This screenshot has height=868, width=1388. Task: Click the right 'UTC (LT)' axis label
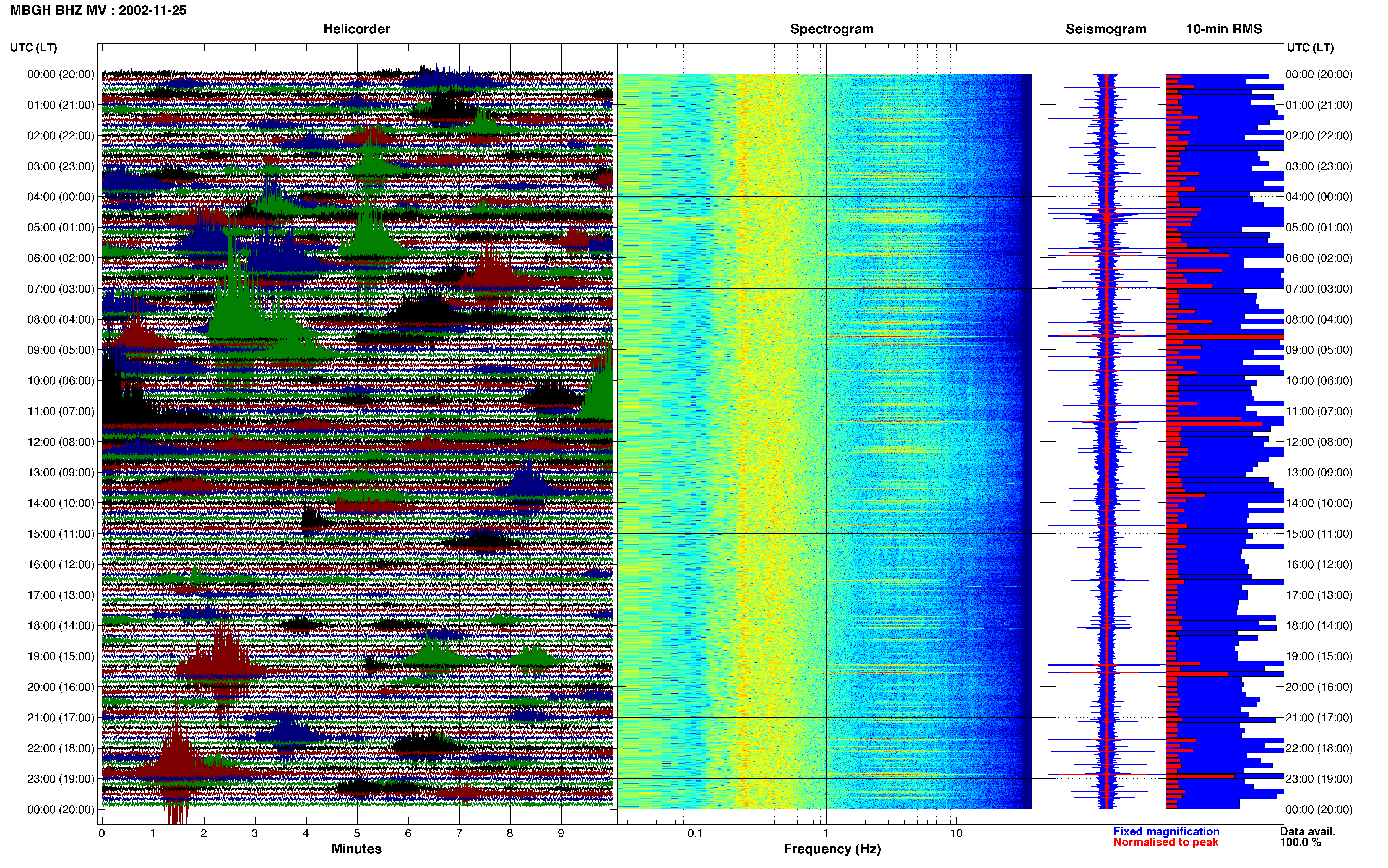1311,48
